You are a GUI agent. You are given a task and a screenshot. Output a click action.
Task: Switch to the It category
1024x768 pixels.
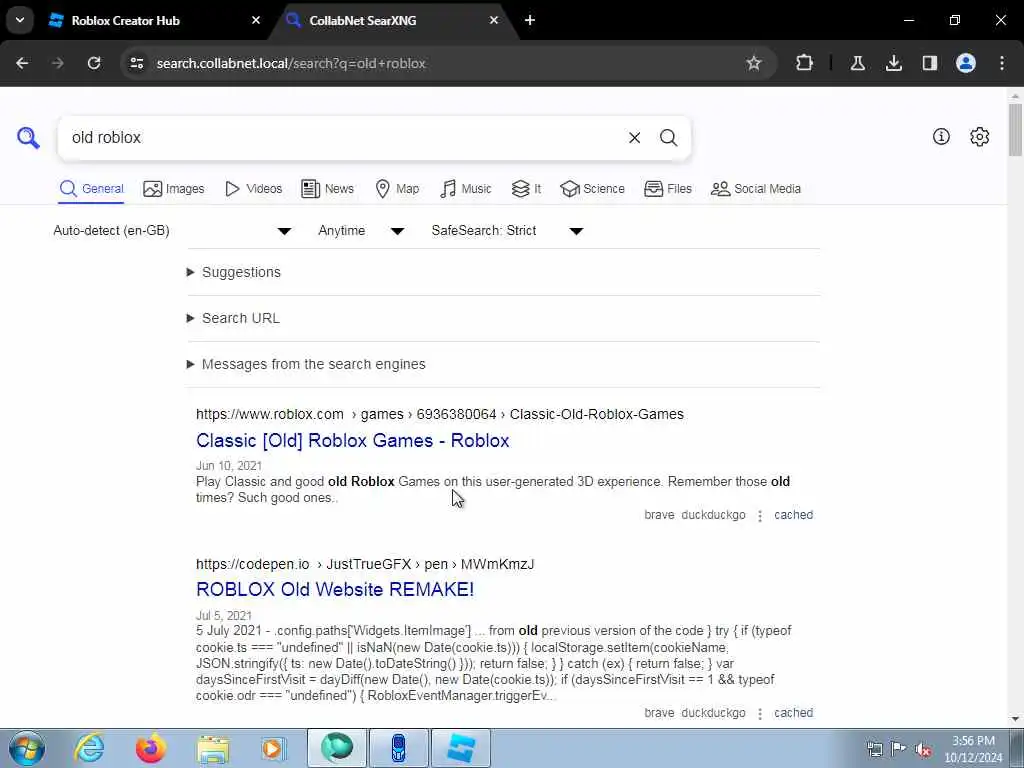click(x=526, y=189)
